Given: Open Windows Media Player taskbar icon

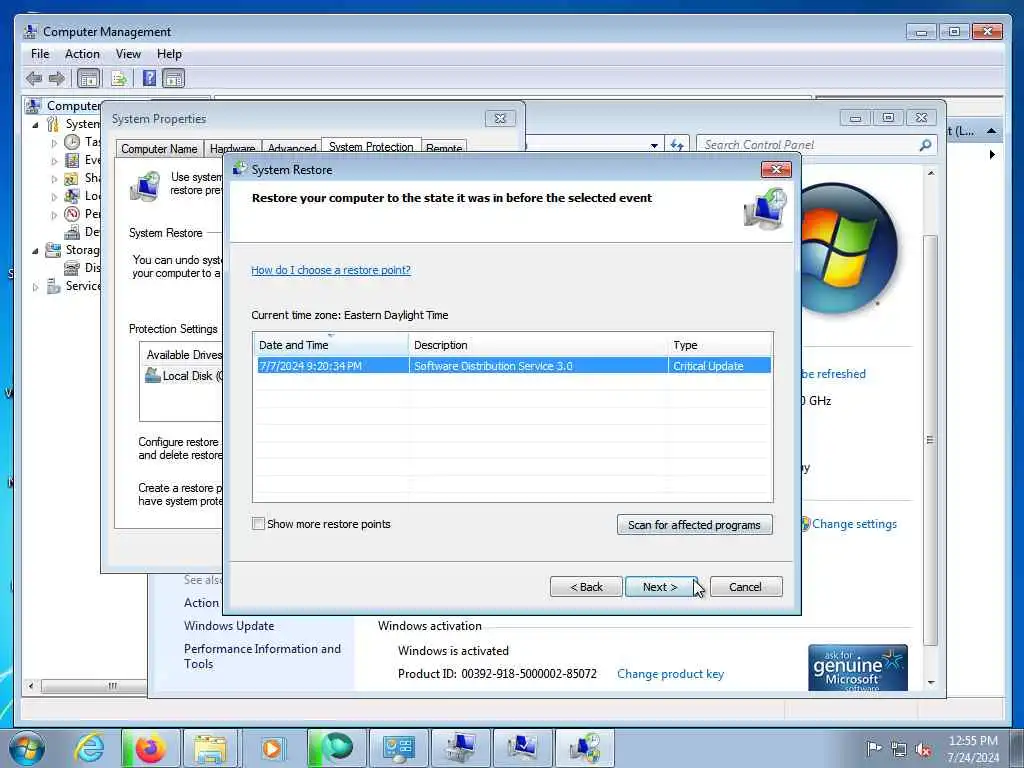Looking at the screenshot, I should click(x=272, y=748).
